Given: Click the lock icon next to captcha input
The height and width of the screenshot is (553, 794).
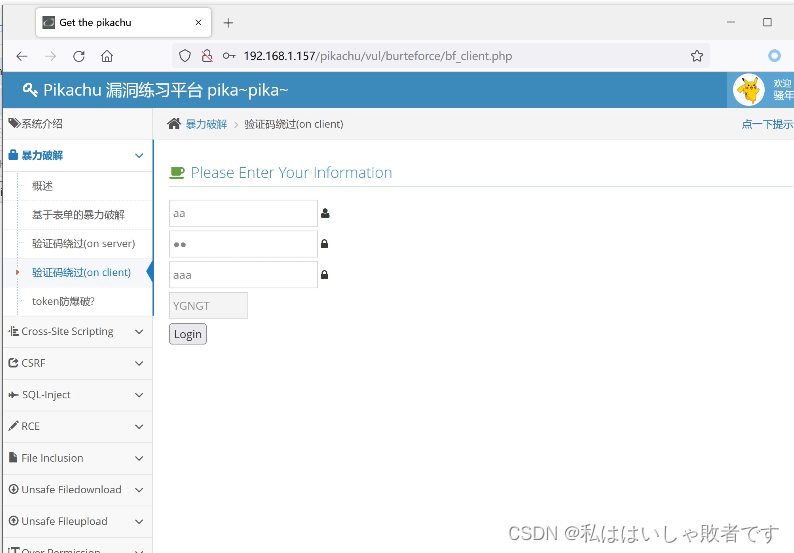Looking at the screenshot, I should click(x=325, y=275).
